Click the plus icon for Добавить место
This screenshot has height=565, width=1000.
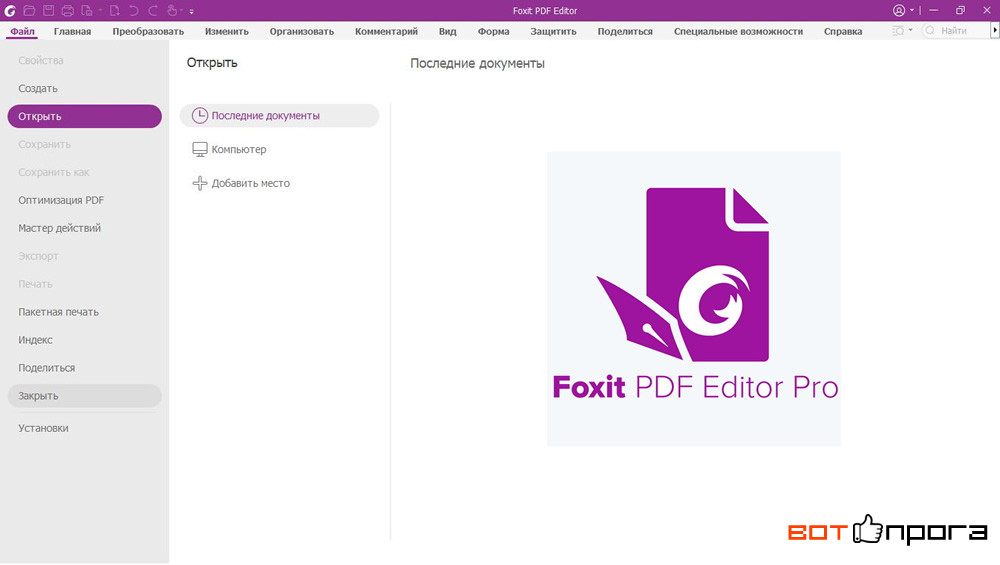tap(200, 183)
